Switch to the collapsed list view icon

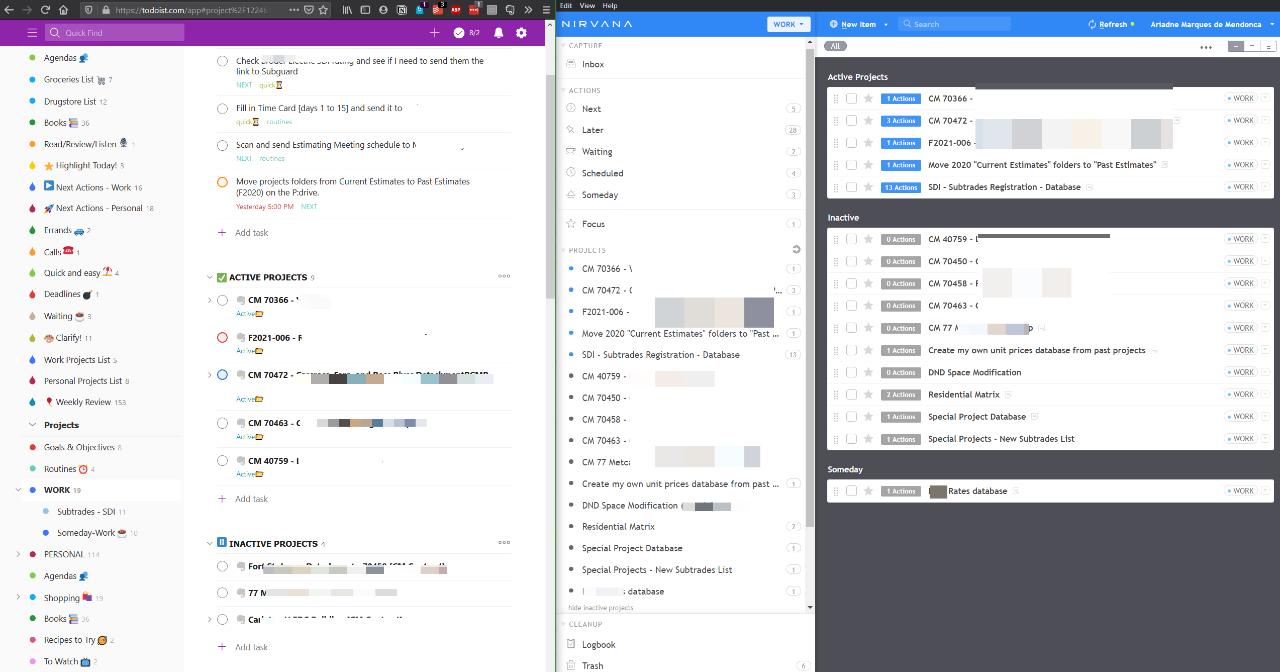(x=1236, y=46)
